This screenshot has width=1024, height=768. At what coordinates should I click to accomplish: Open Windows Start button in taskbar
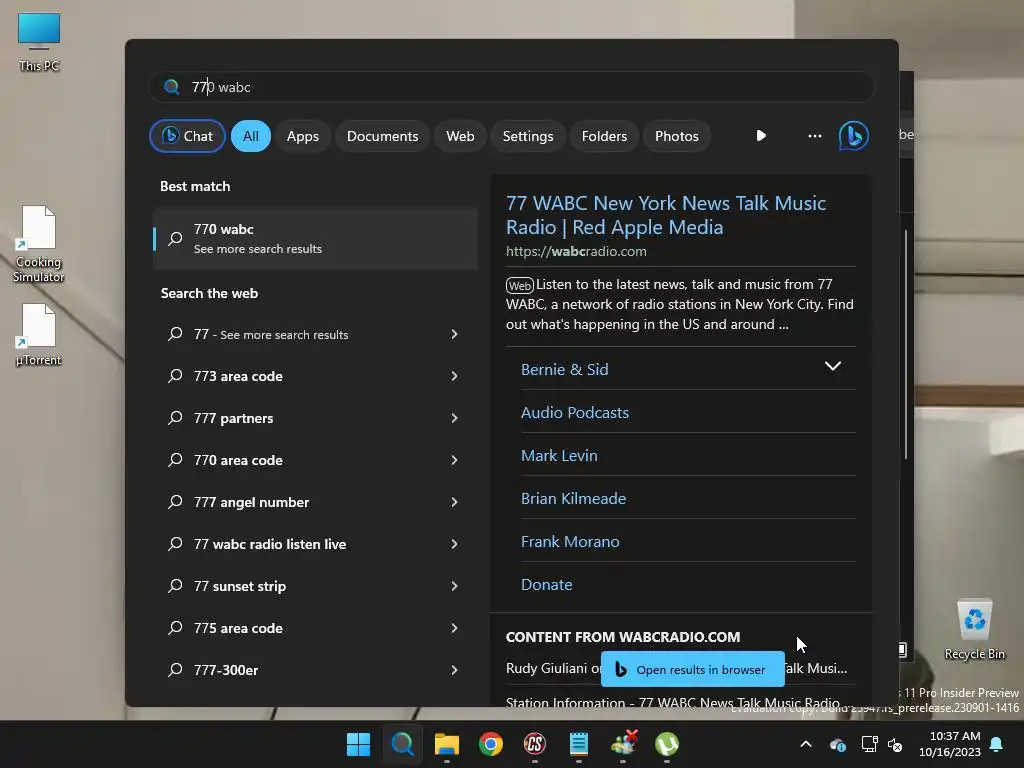358,744
